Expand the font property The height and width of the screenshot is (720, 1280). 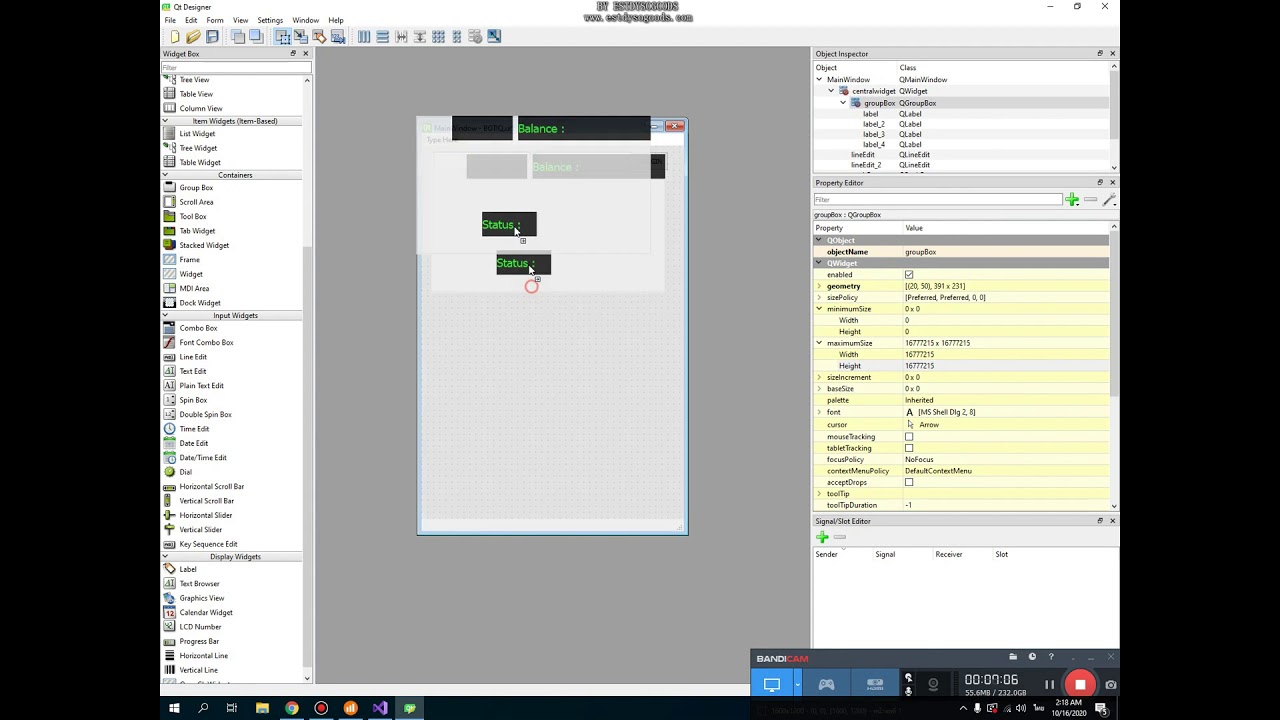pyautogui.click(x=819, y=412)
